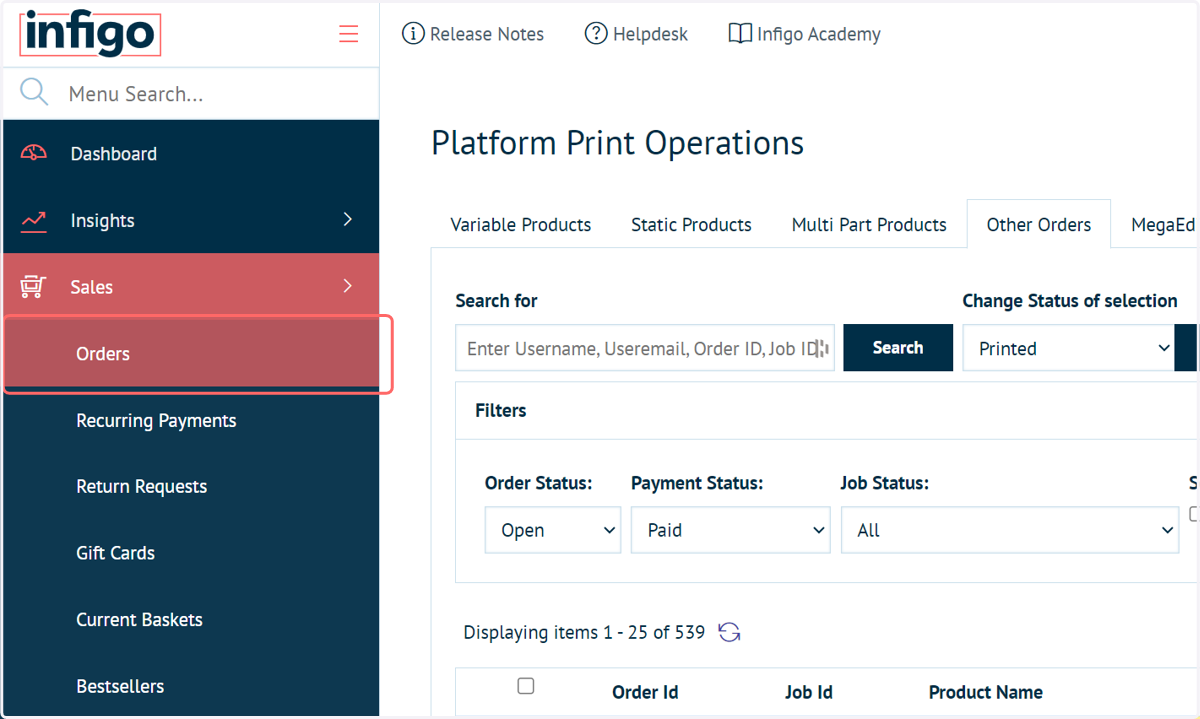
Task: Switch to Multi Part Products tab
Action: (x=869, y=225)
